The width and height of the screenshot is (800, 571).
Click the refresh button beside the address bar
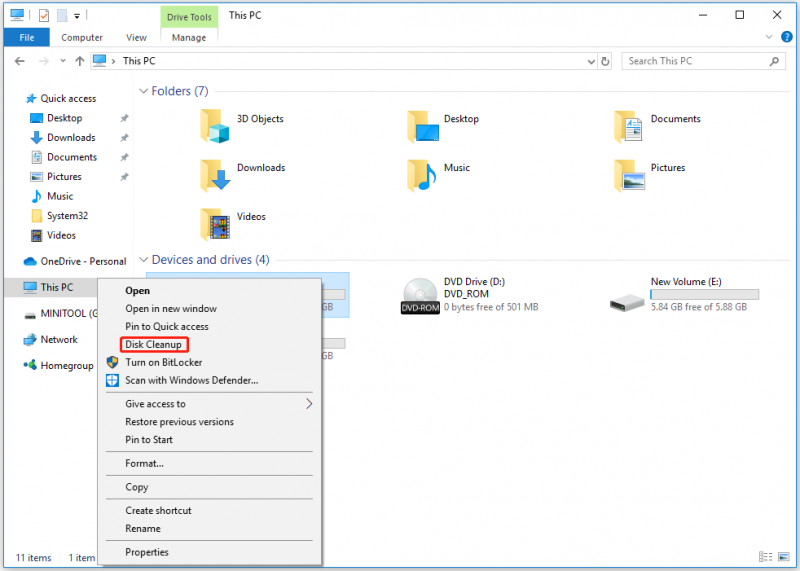click(x=605, y=61)
